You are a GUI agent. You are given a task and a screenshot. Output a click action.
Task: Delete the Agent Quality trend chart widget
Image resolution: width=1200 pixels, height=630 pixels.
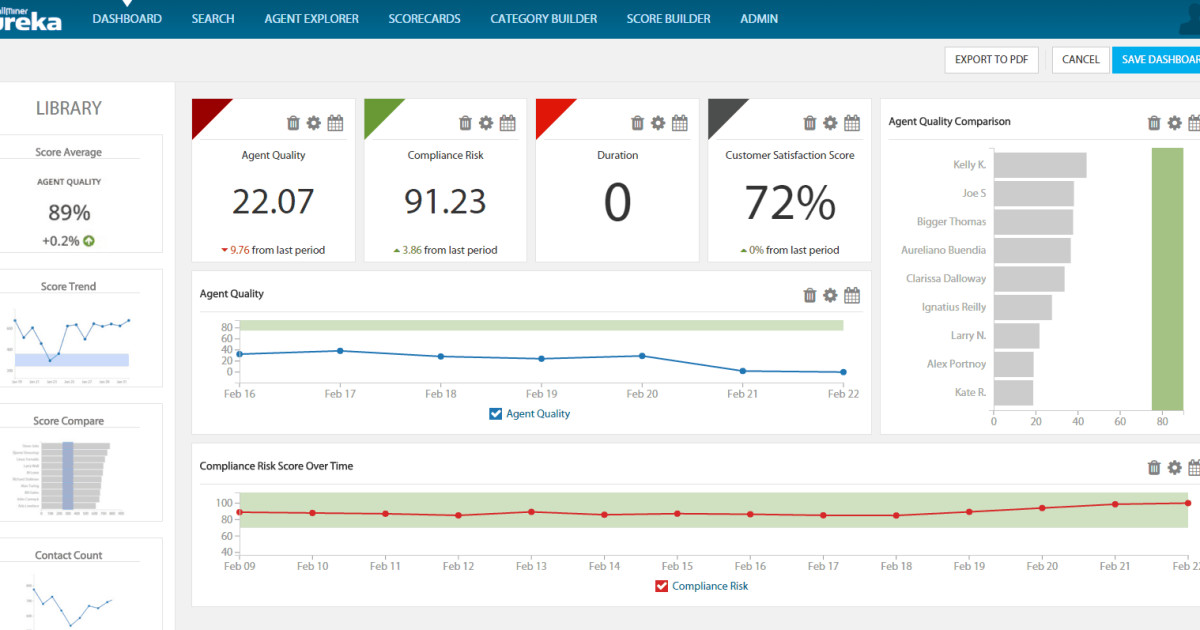tap(809, 295)
